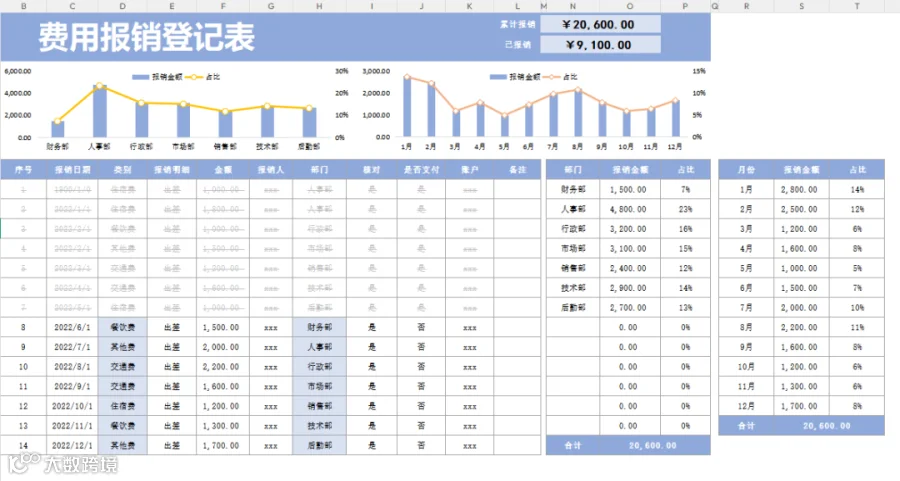Click the 报销日期 table header
This screenshot has width=900, height=481.
(x=72, y=169)
